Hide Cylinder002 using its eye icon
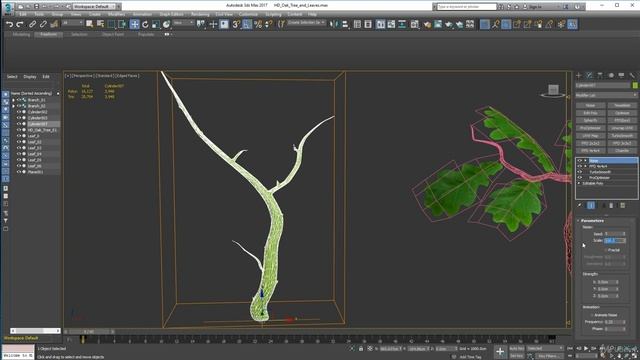 coord(19,112)
